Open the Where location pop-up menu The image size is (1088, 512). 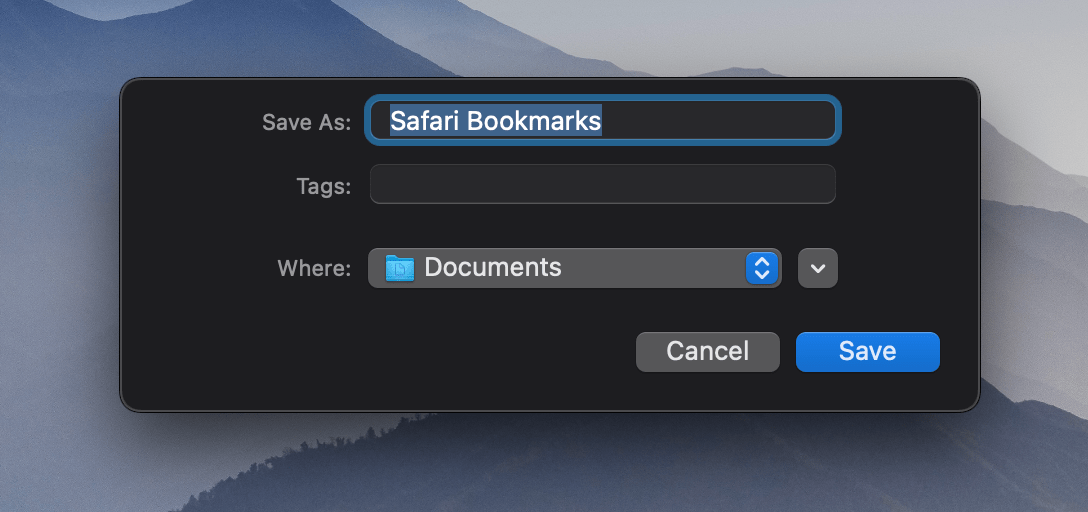573,268
